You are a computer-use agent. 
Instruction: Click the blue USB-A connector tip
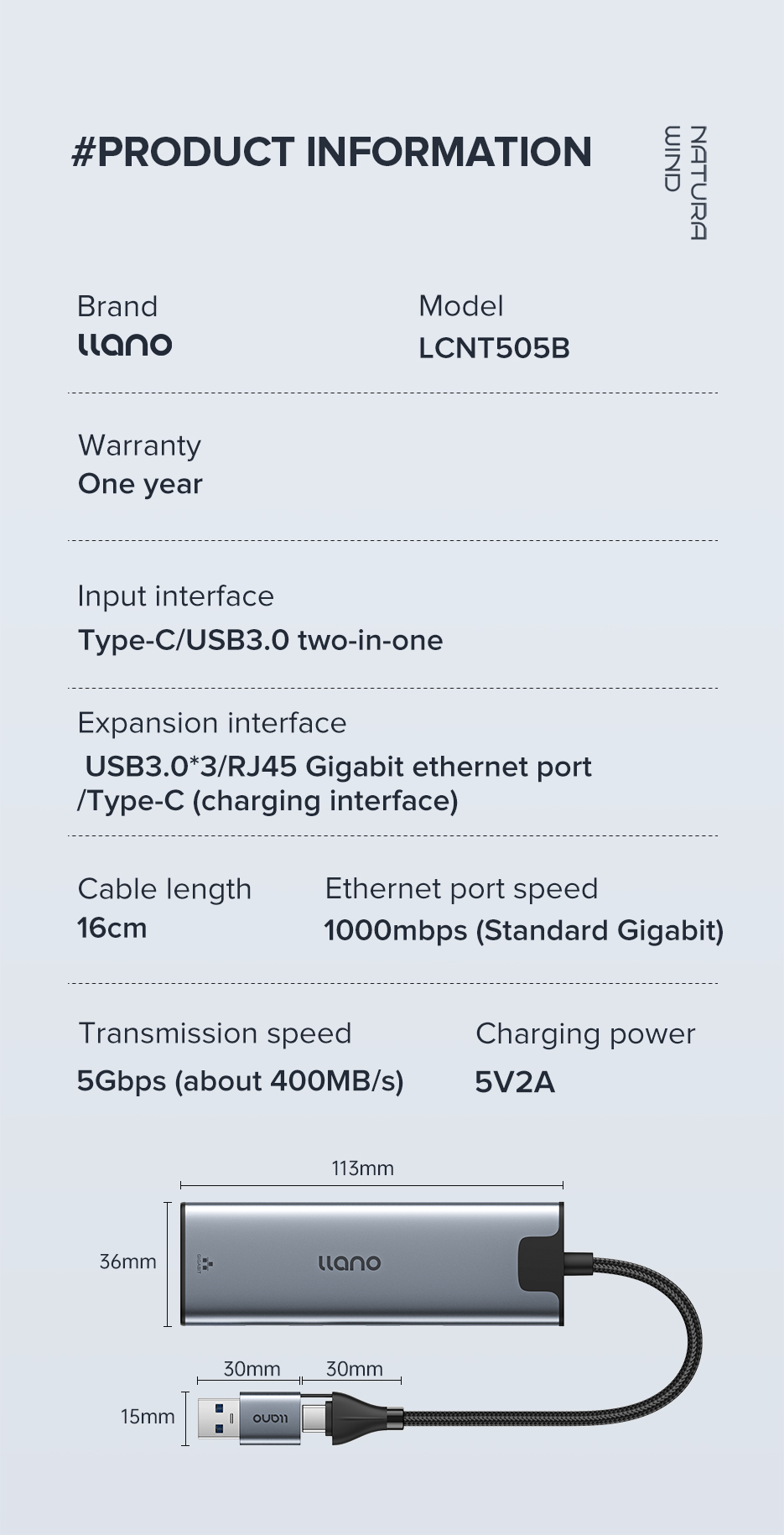(x=218, y=1418)
